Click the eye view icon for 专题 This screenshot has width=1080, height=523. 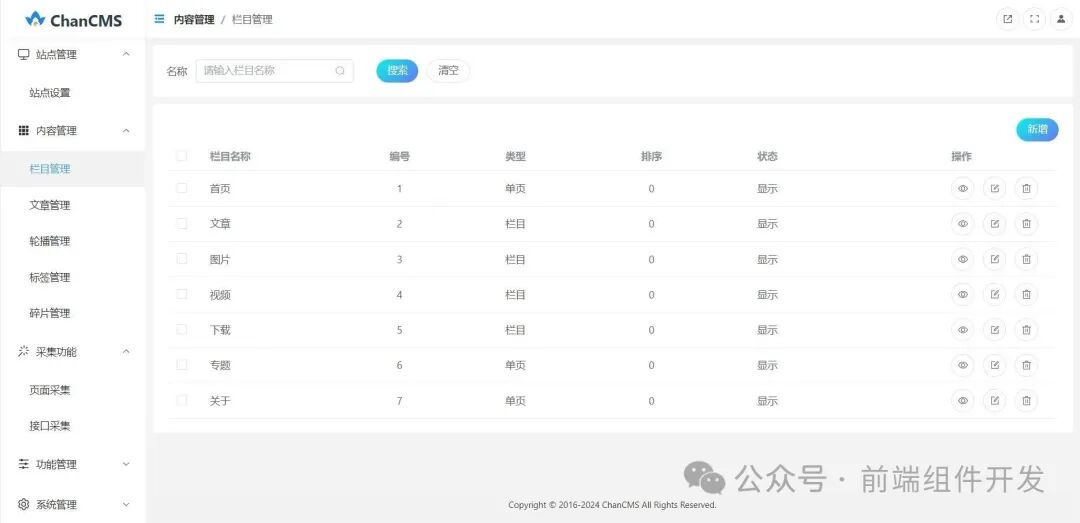(x=963, y=365)
